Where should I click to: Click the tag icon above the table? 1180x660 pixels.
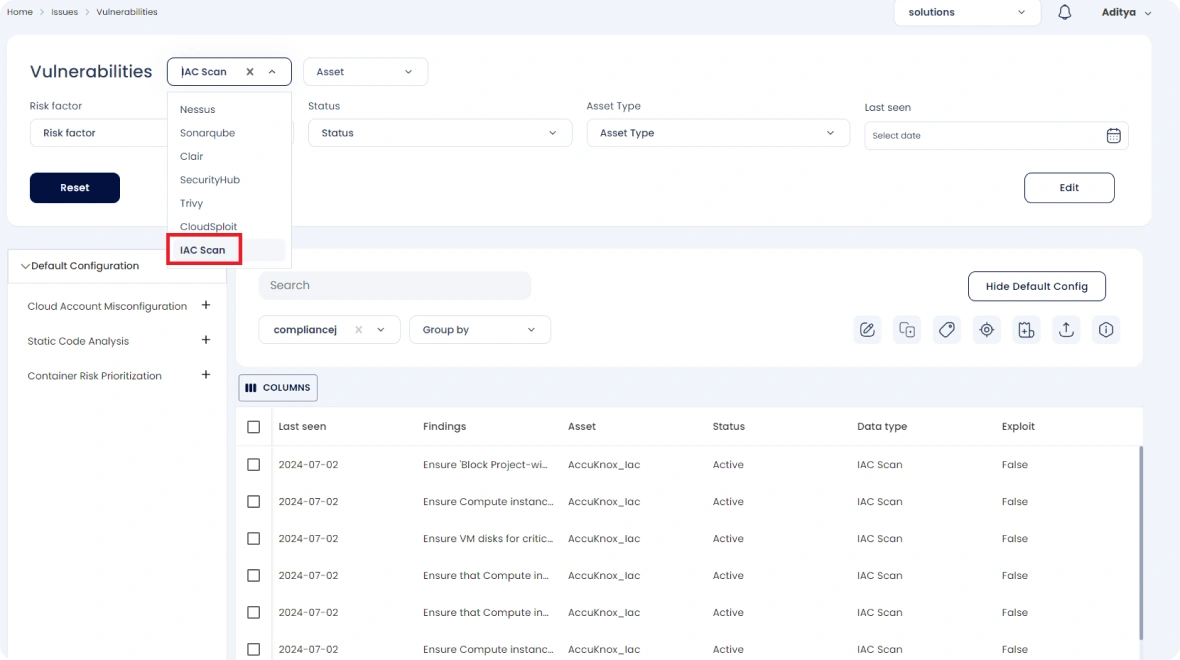pos(947,330)
